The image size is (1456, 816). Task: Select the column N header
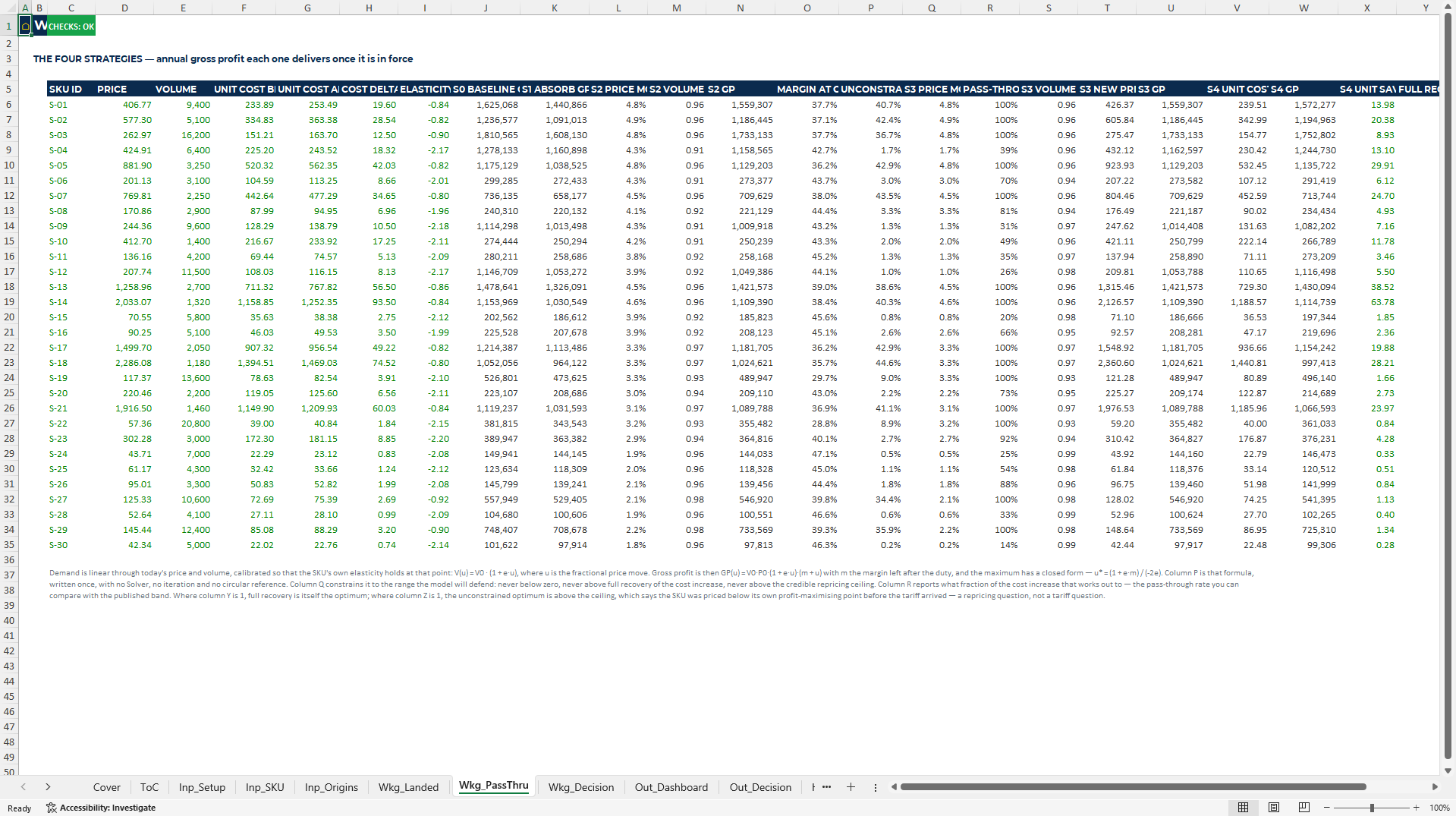(740, 8)
